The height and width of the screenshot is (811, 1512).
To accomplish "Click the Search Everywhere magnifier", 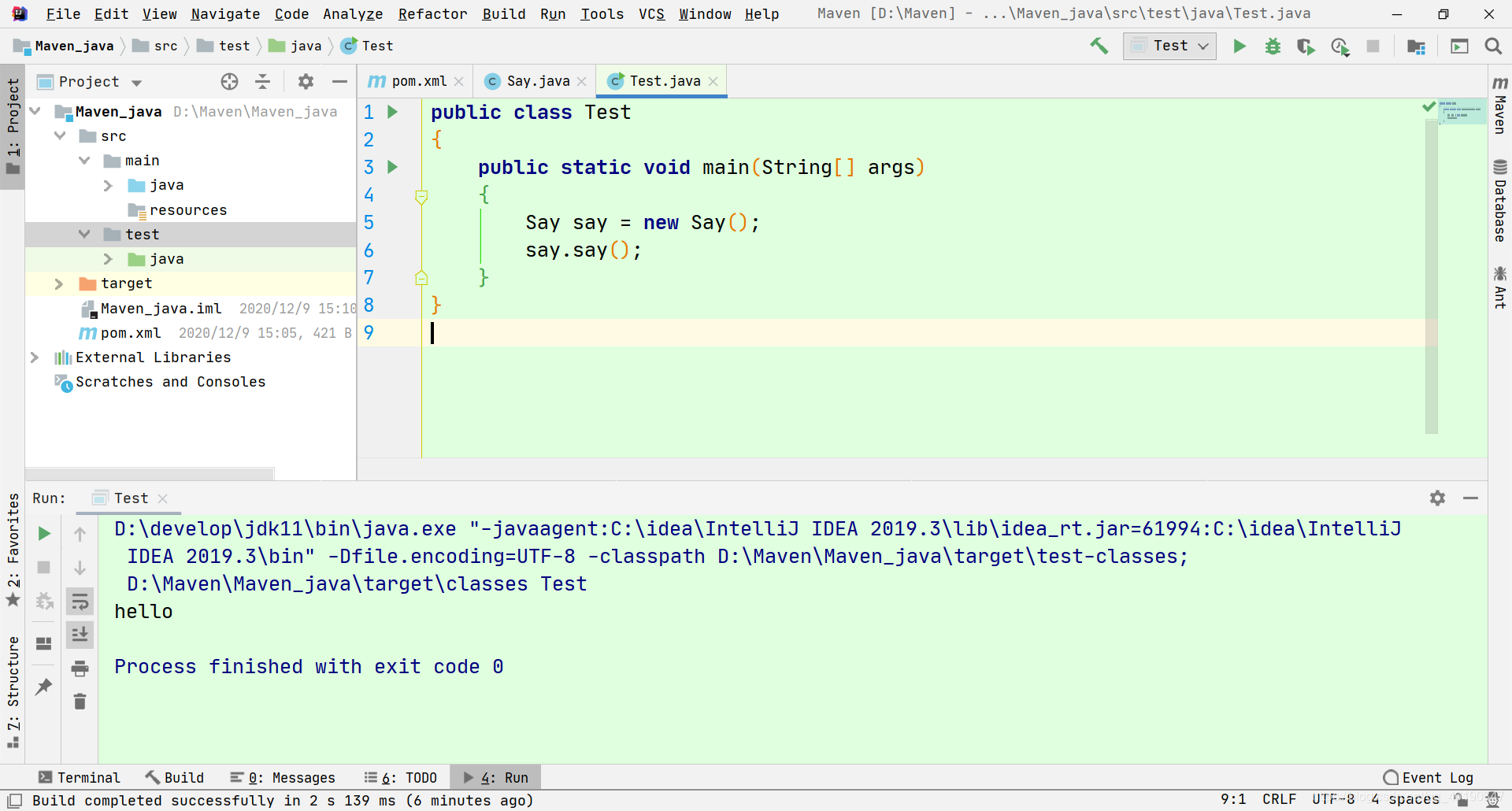I will [1492, 46].
